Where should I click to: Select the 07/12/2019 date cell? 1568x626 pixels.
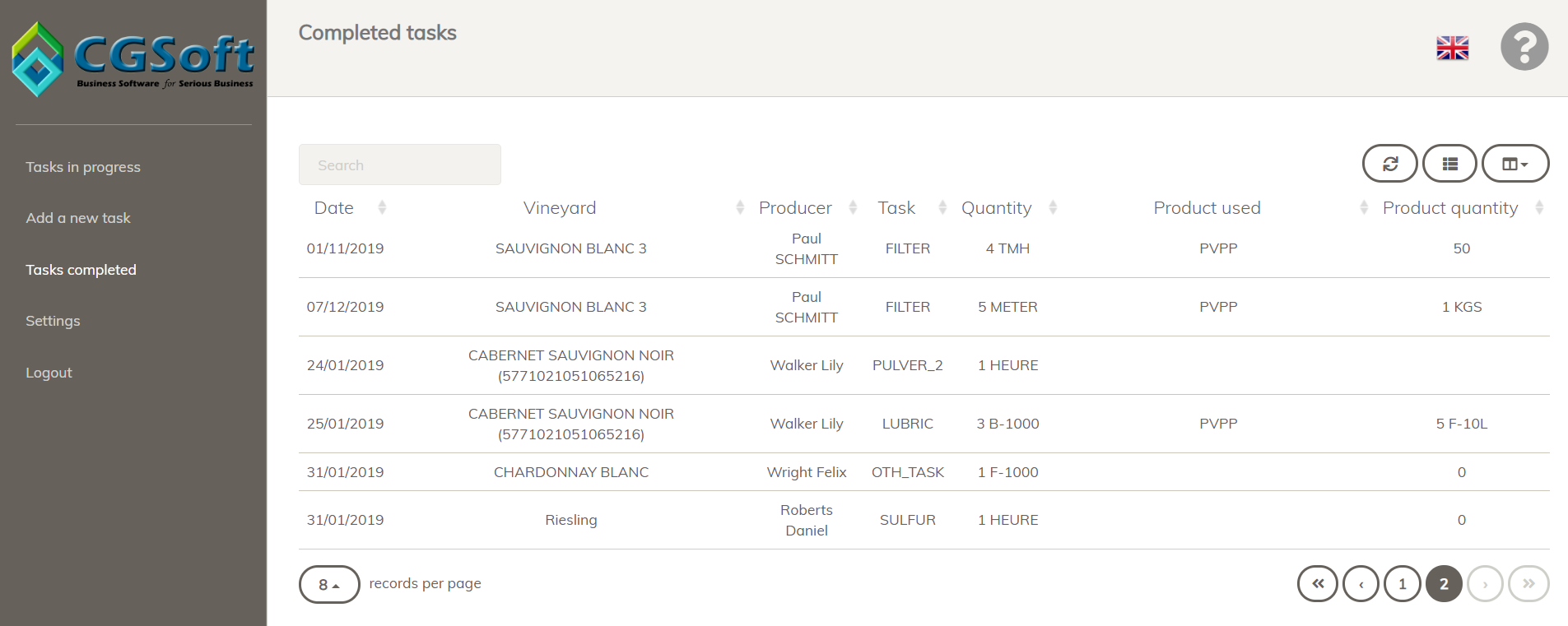pyautogui.click(x=345, y=307)
